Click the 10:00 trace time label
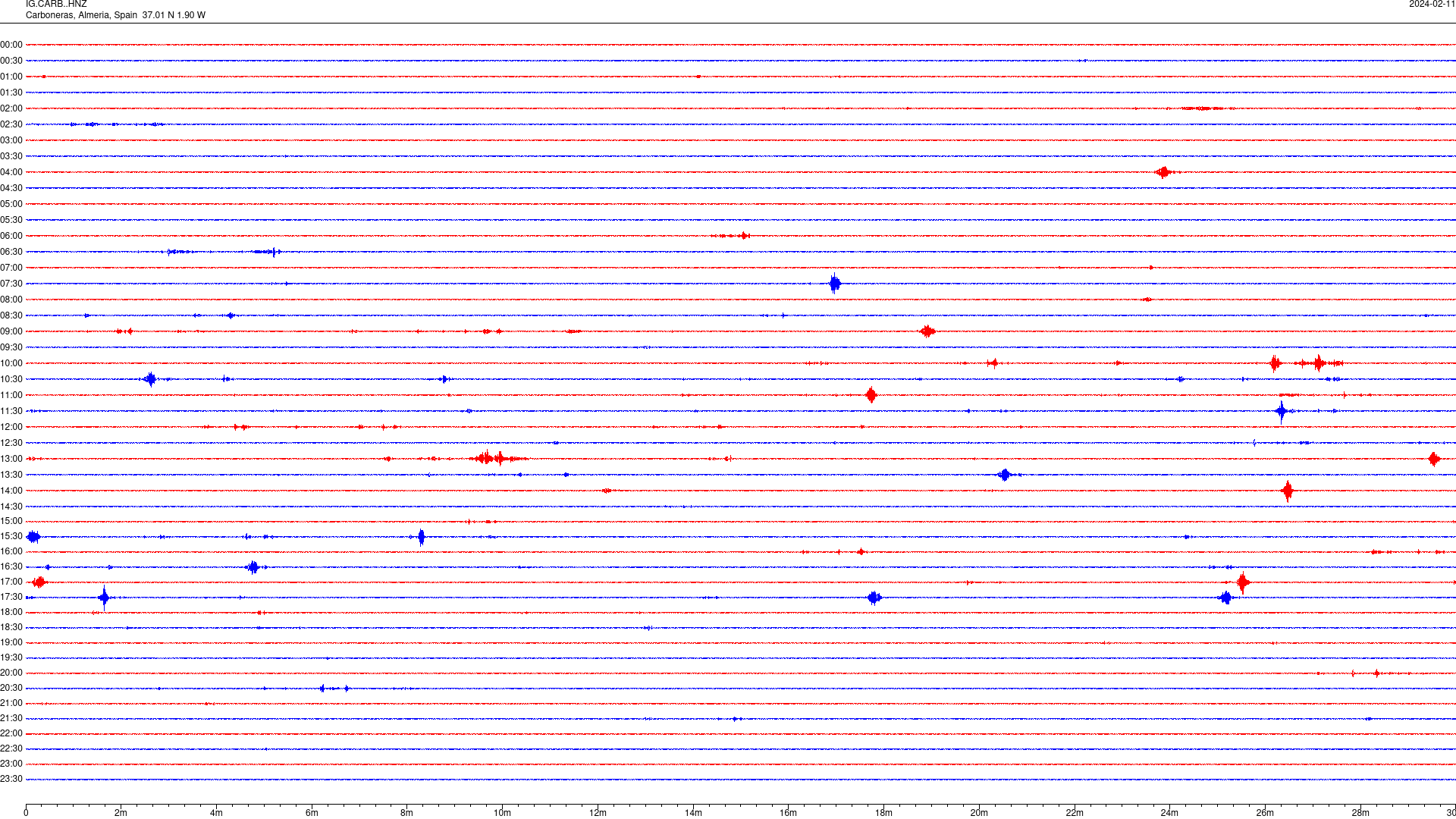Screen dimensions: 1456x819 click(11, 363)
